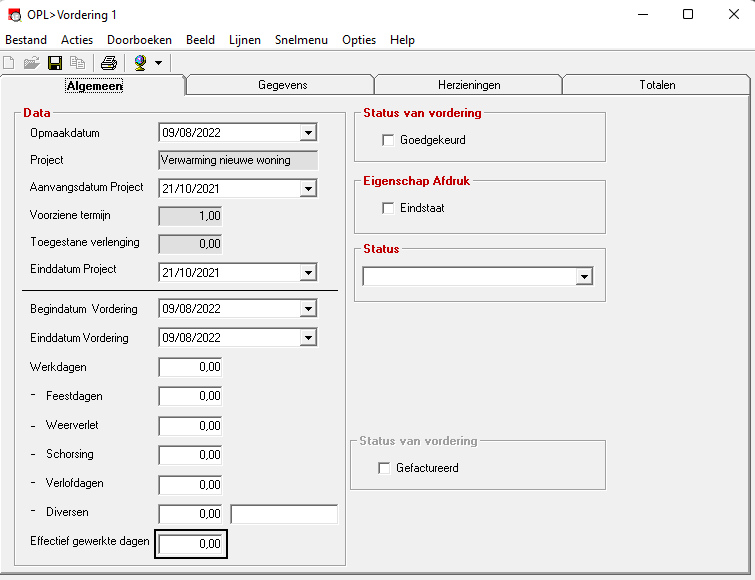
Task: Click the Aanvangsdatum Project date value
Action: [x=191, y=189]
